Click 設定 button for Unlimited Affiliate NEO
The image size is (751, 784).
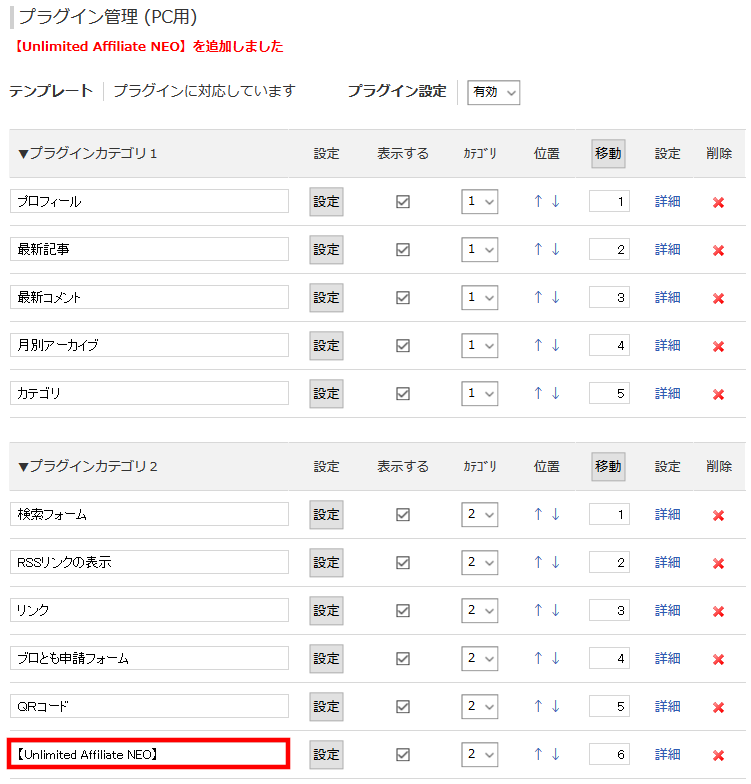[x=326, y=754]
